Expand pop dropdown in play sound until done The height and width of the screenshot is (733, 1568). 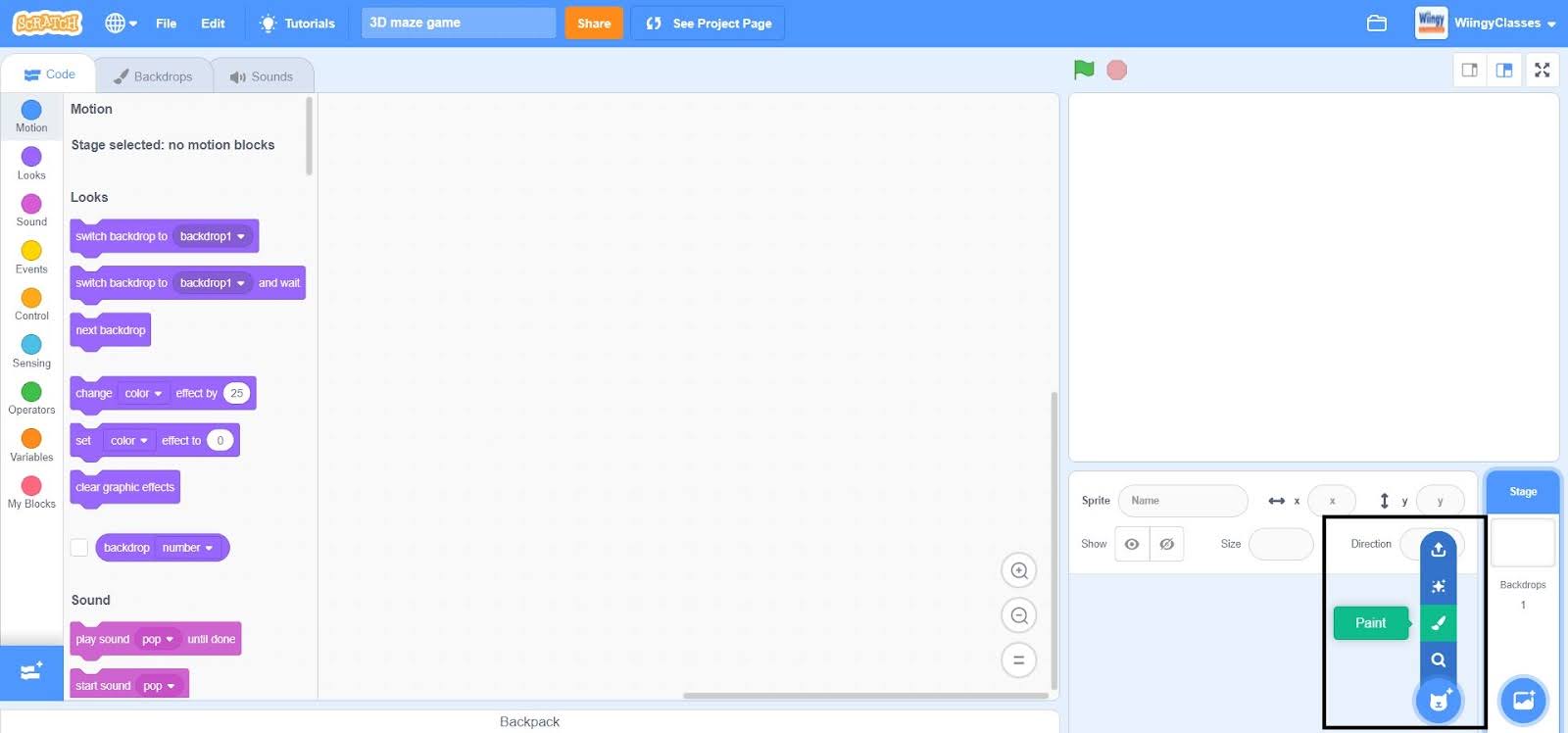[x=158, y=640]
